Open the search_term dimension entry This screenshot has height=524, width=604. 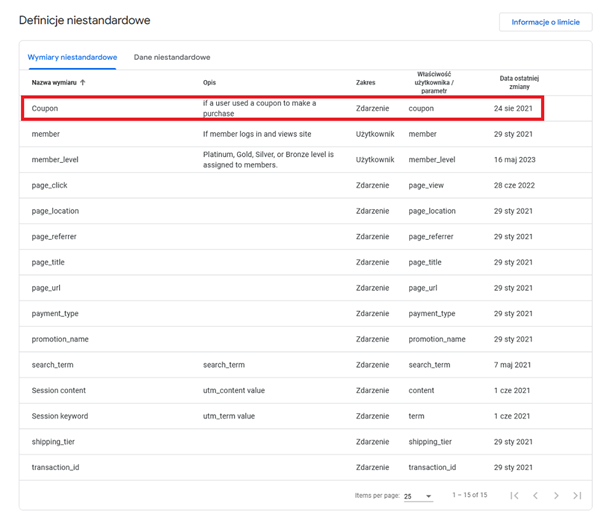coord(54,364)
